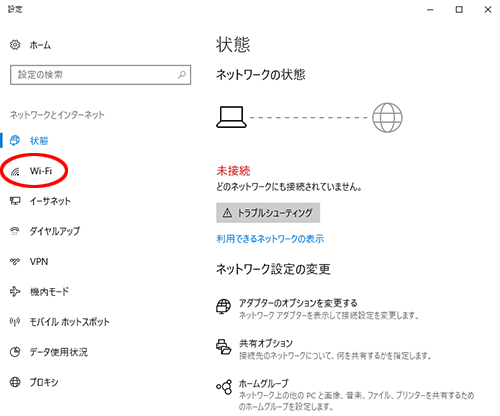500x416 pixels.
Task: Run トラブルシューティング button
Action: pos(268,213)
